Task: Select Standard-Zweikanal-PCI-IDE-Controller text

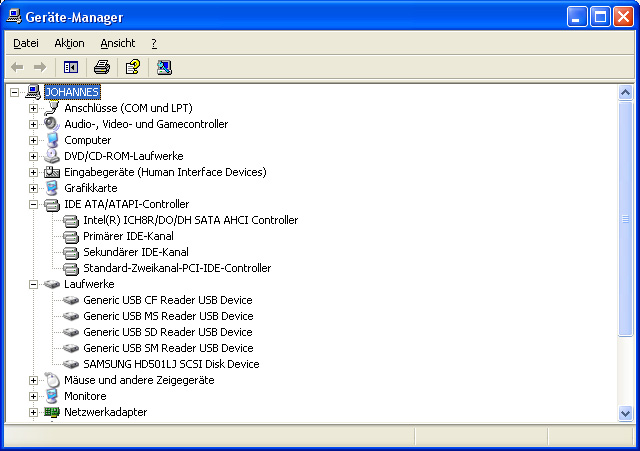Action: coord(177,268)
